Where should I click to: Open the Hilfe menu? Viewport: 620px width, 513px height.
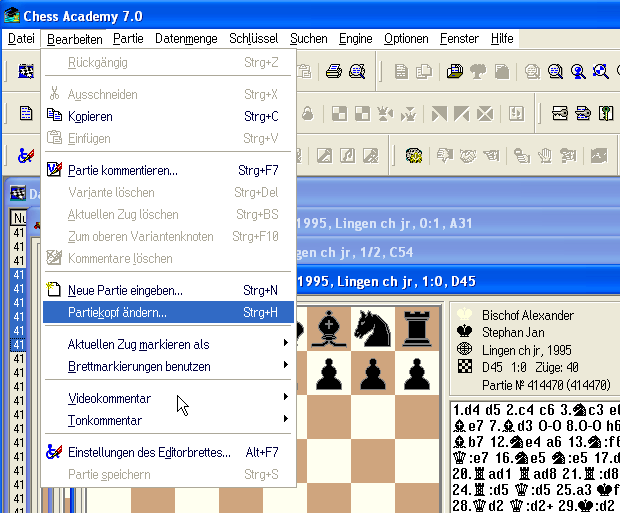[x=502, y=39]
